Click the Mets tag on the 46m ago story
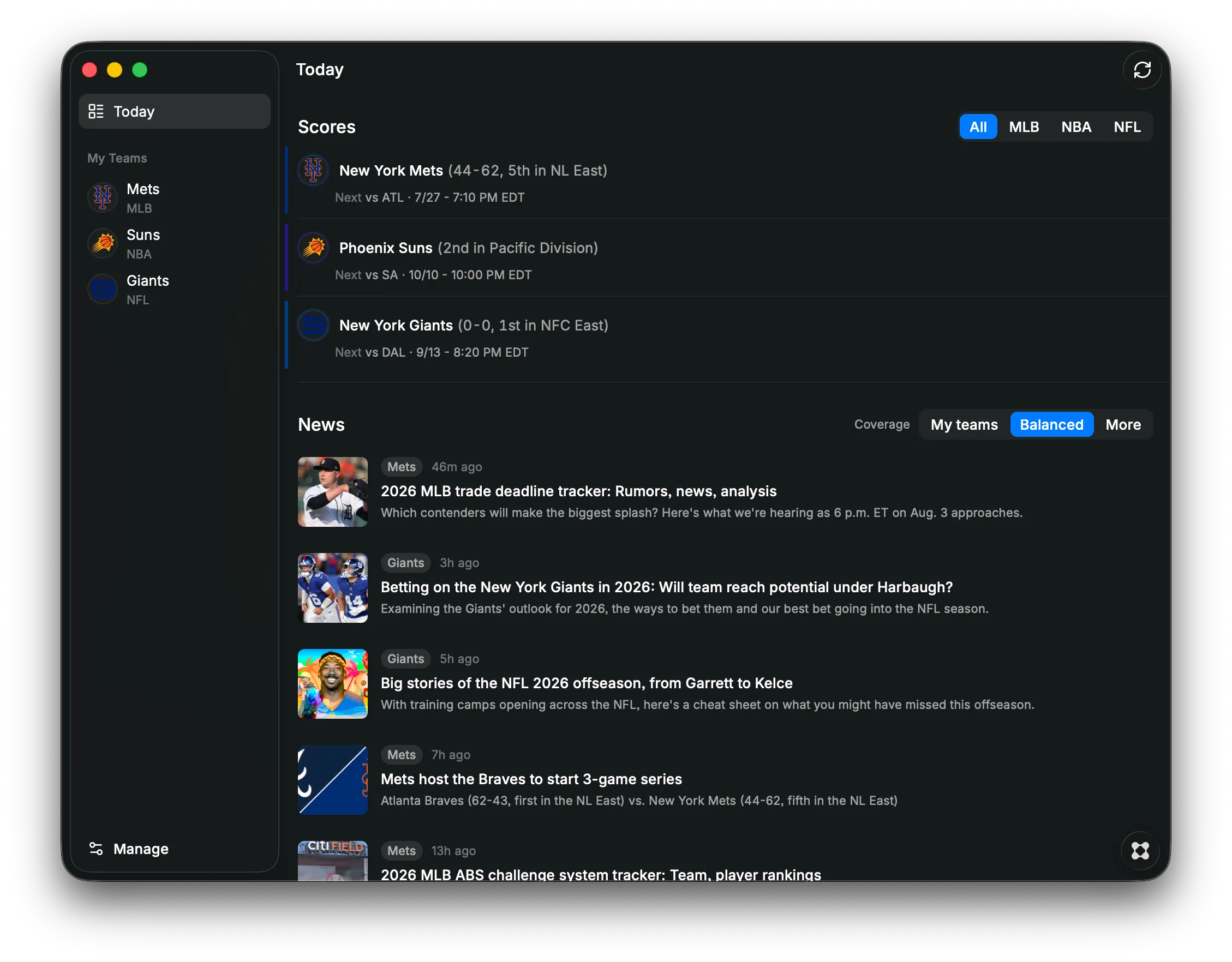This screenshot has height=962, width=1232. coord(401,467)
